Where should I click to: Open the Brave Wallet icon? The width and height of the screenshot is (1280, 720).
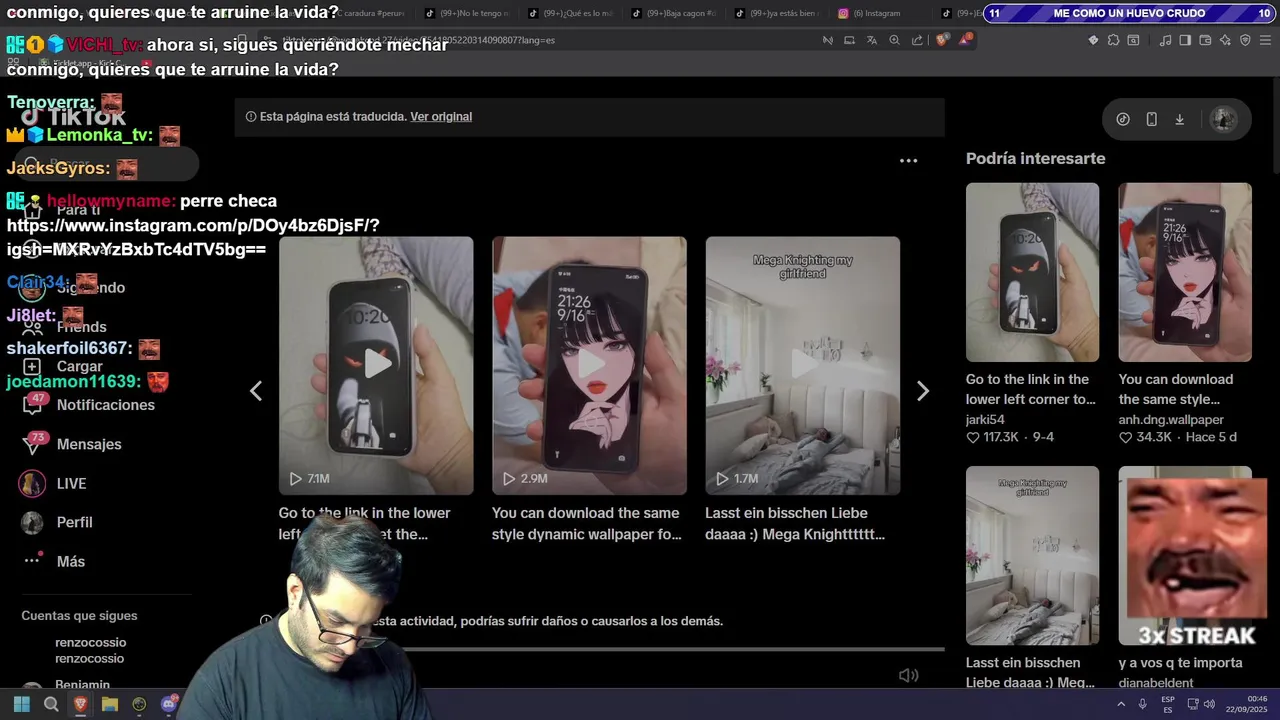coord(1205,40)
